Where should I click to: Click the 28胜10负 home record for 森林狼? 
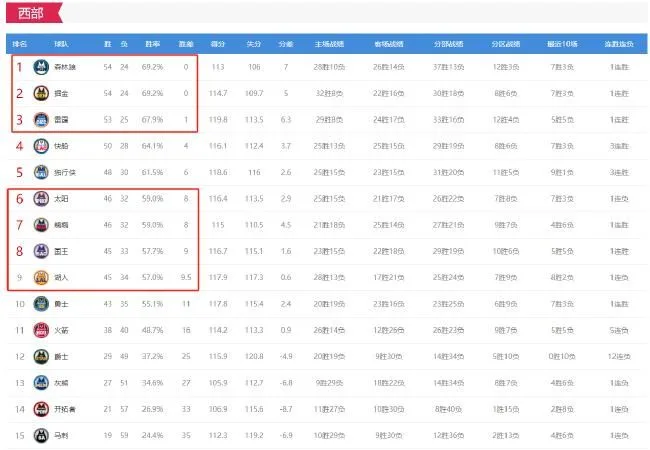(329, 67)
